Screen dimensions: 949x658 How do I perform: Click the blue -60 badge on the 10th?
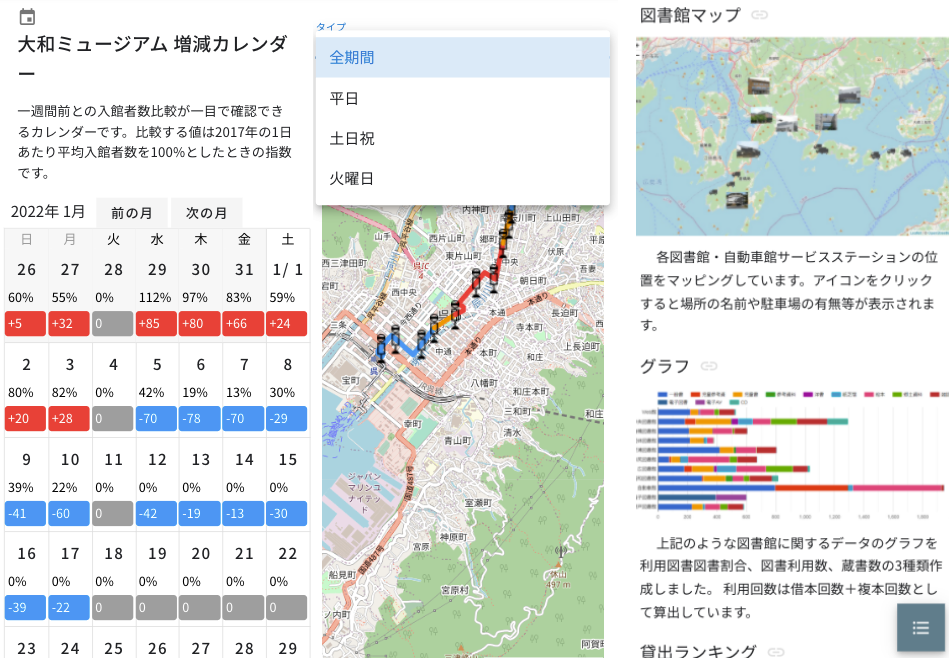69,513
